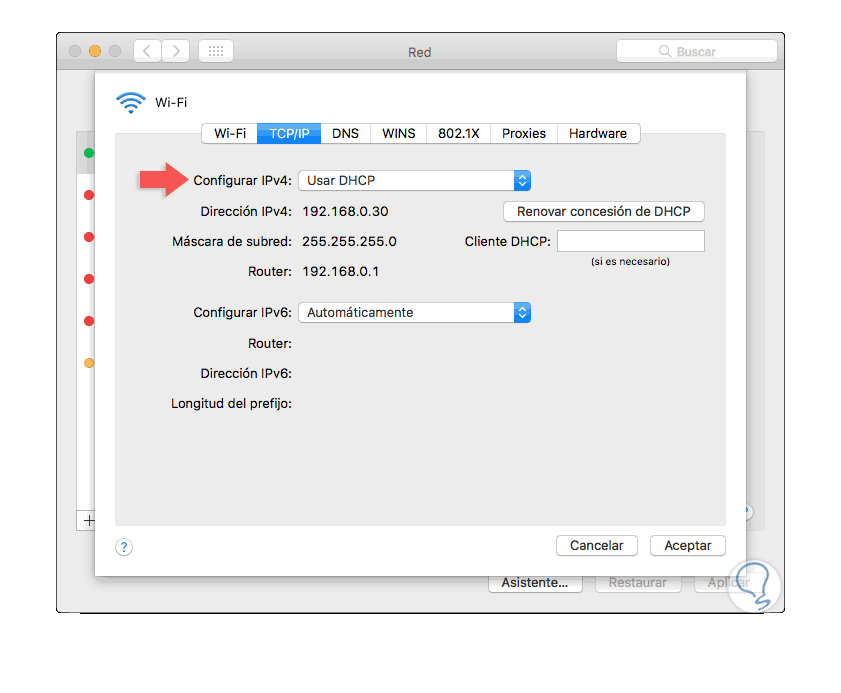Open the Proxies tab
841x693 pixels.
[x=524, y=134]
